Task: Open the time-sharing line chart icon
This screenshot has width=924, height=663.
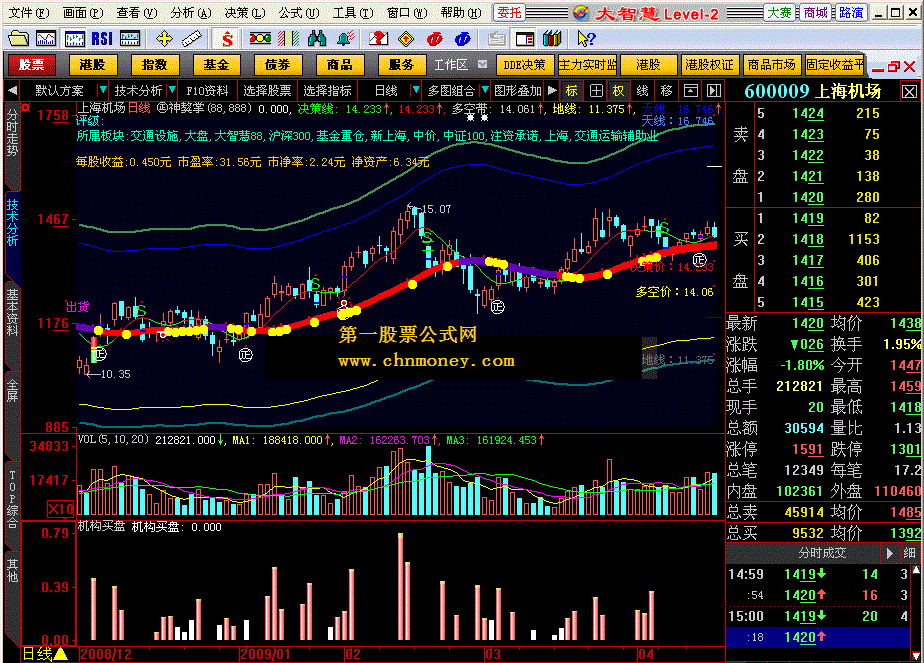Action: [46, 39]
